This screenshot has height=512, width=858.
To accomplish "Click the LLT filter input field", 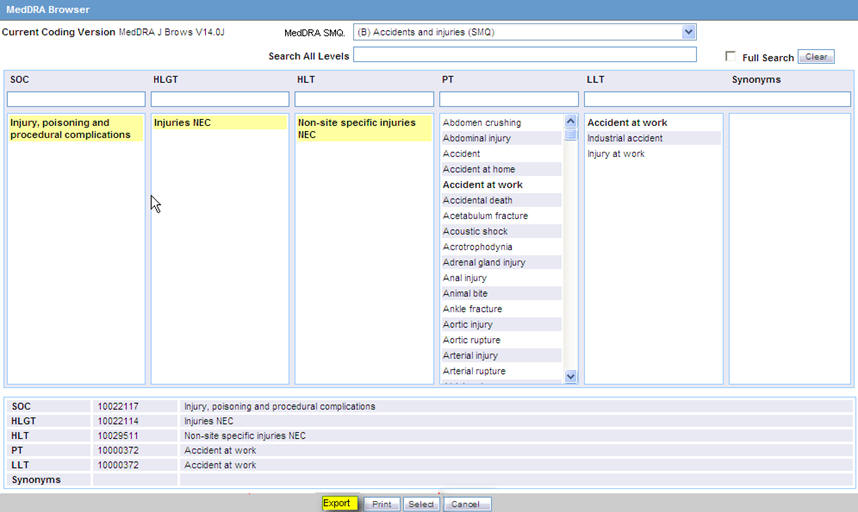I will point(717,99).
